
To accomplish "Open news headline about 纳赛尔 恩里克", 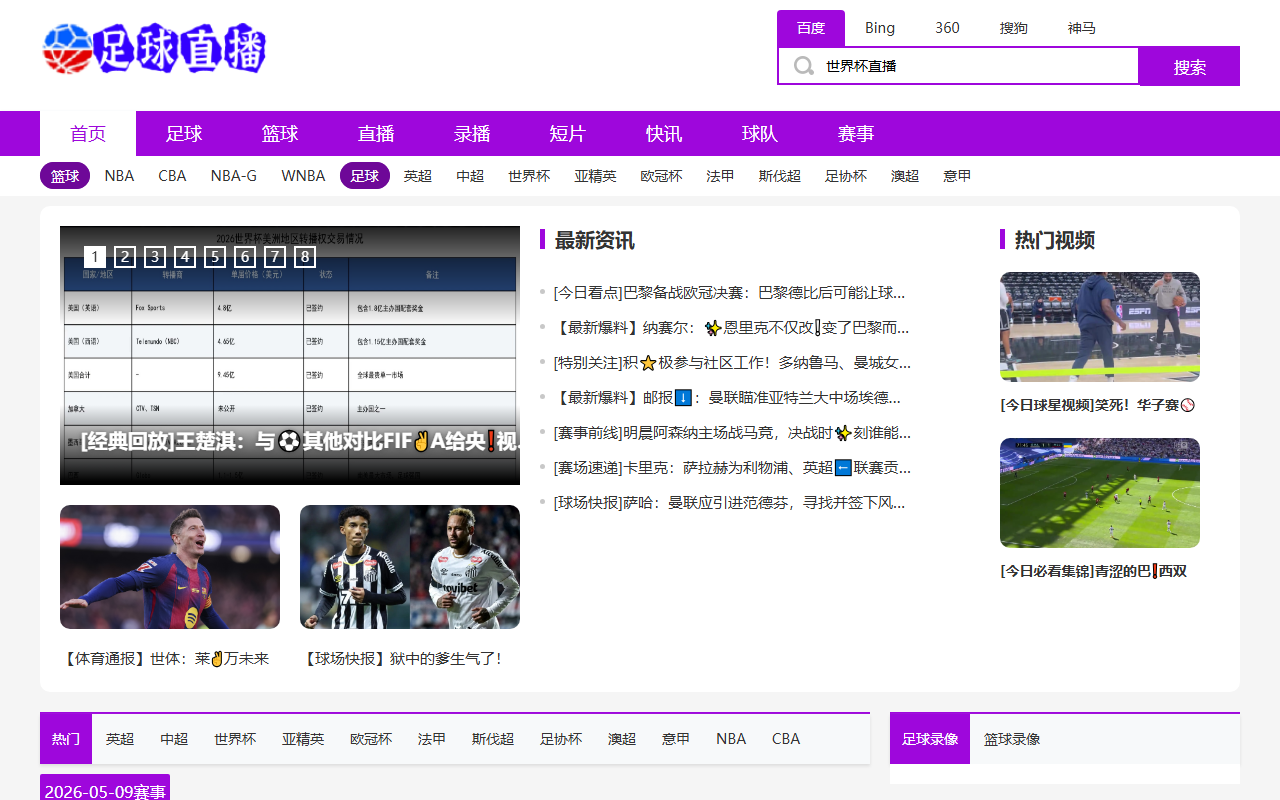I will (732, 327).
